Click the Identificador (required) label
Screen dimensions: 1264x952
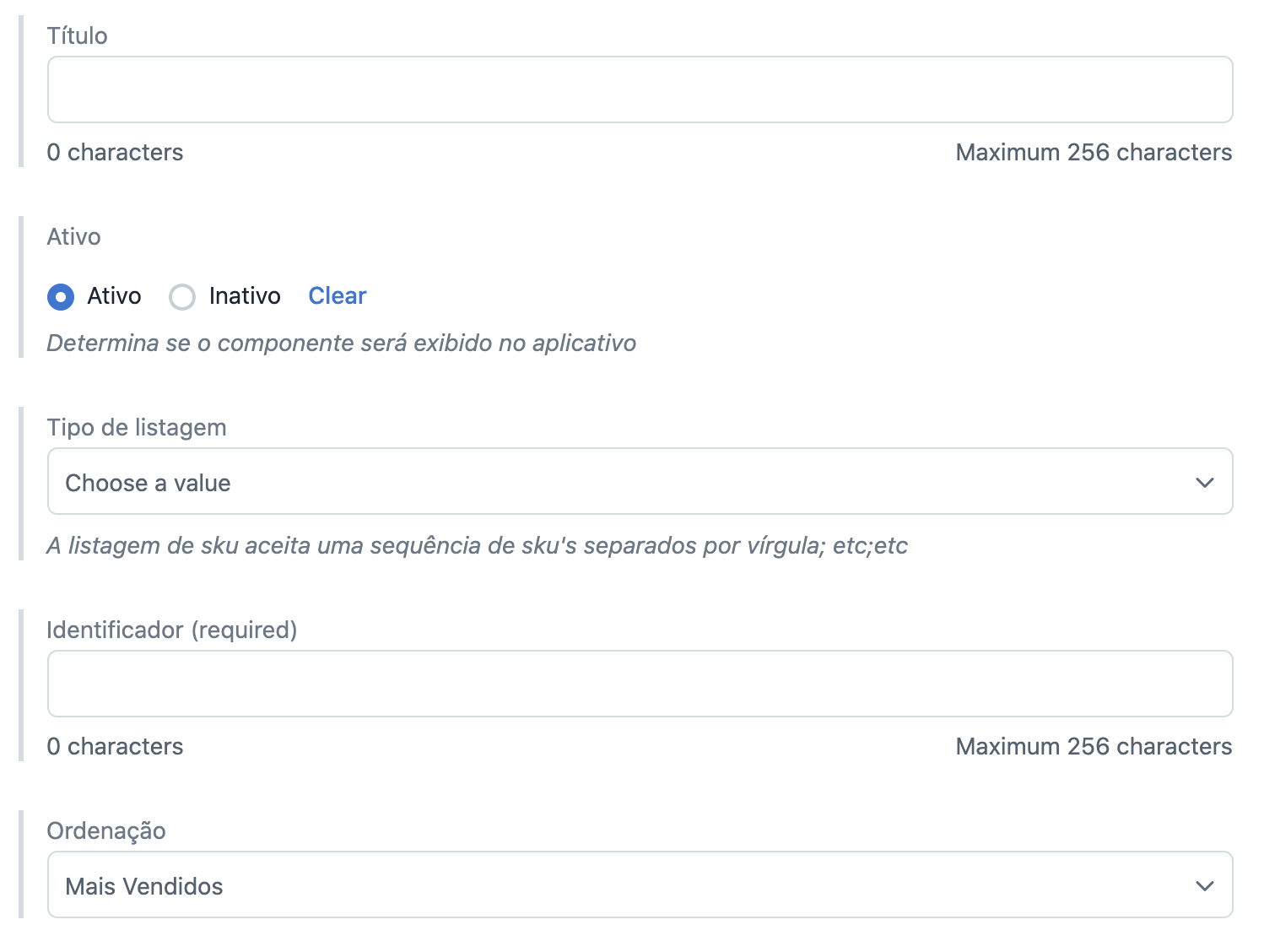pos(172,630)
